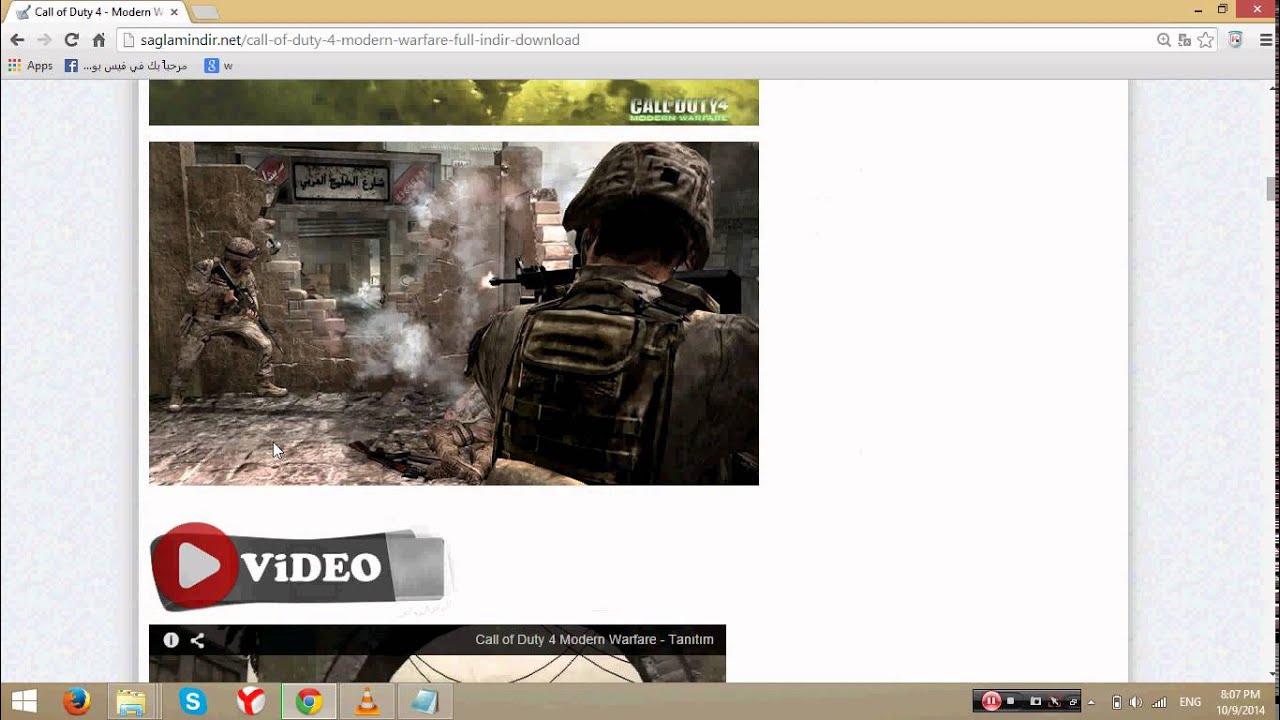Open the browser home page
This screenshot has width=1280, height=720.
click(x=98, y=40)
